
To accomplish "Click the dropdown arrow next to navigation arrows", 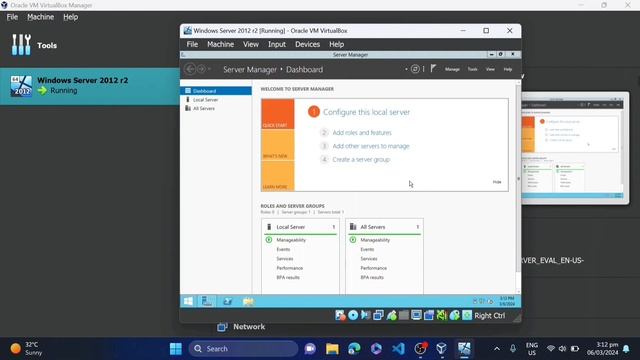I will pyautogui.click(x=209, y=69).
